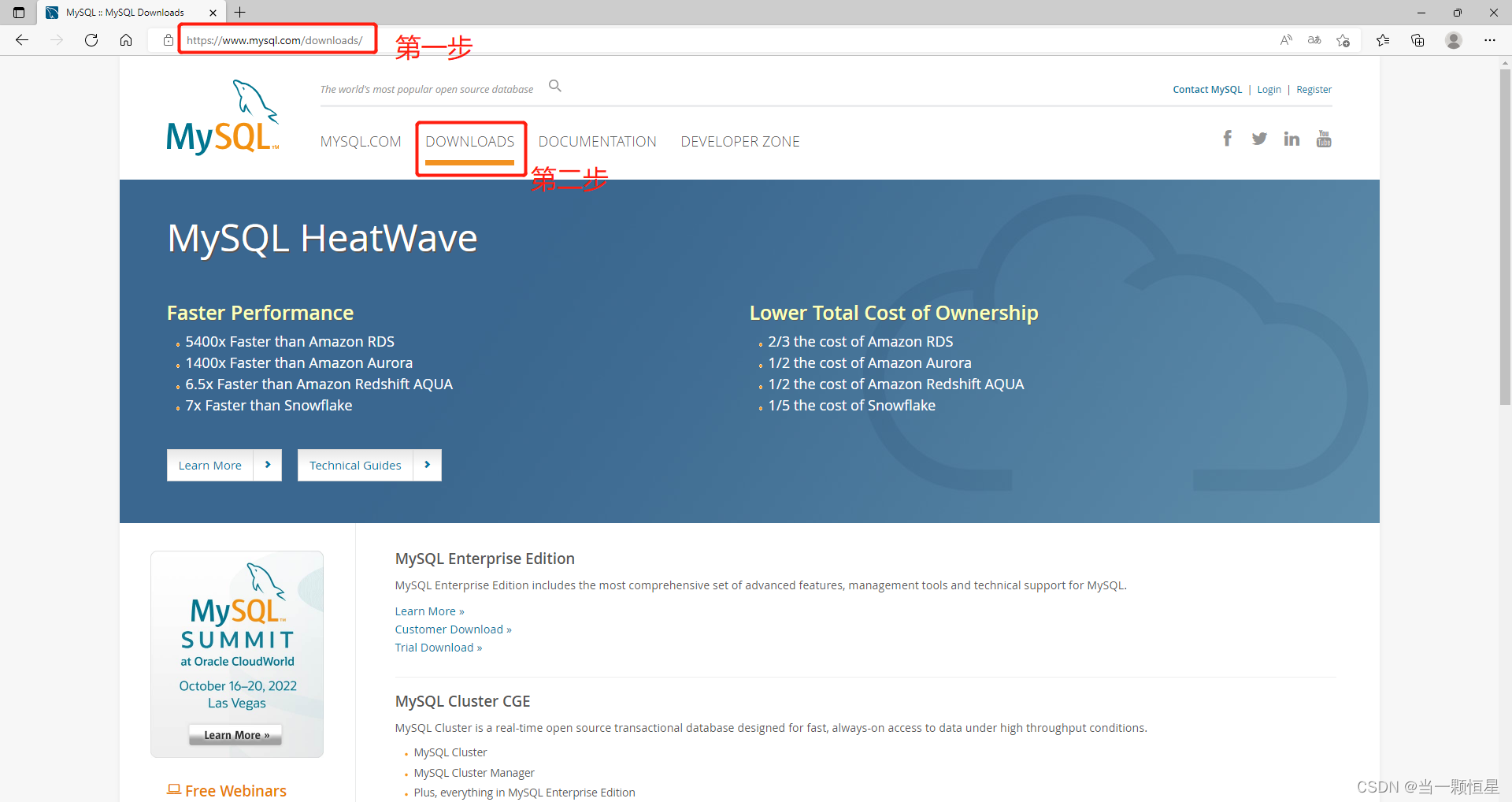The width and height of the screenshot is (1512, 802).
Task: Open the DOCUMENTATION nav item
Action: click(x=598, y=142)
